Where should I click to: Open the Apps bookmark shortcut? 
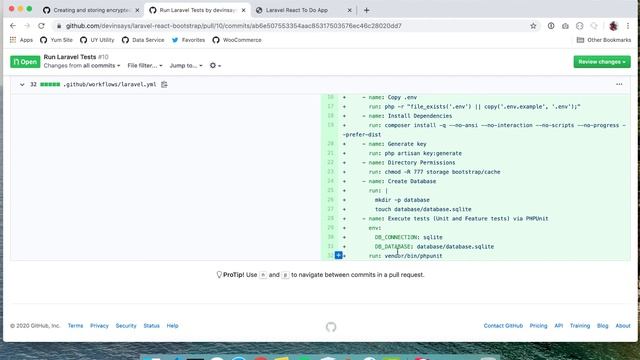pyautogui.click(x=21, y=40)
